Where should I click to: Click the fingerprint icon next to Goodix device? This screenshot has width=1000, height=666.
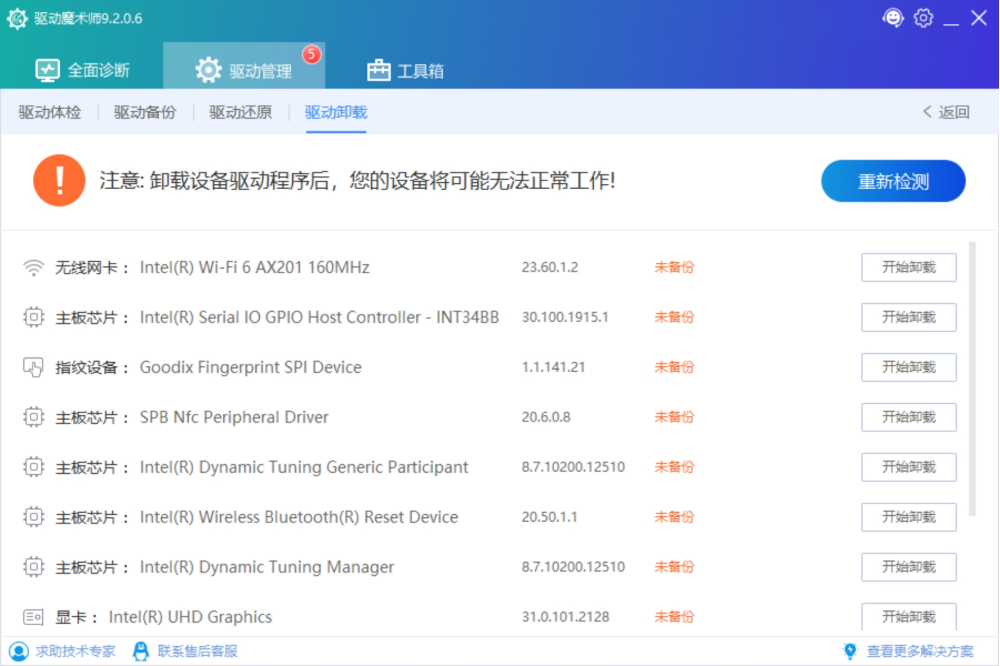click(33, 367)
